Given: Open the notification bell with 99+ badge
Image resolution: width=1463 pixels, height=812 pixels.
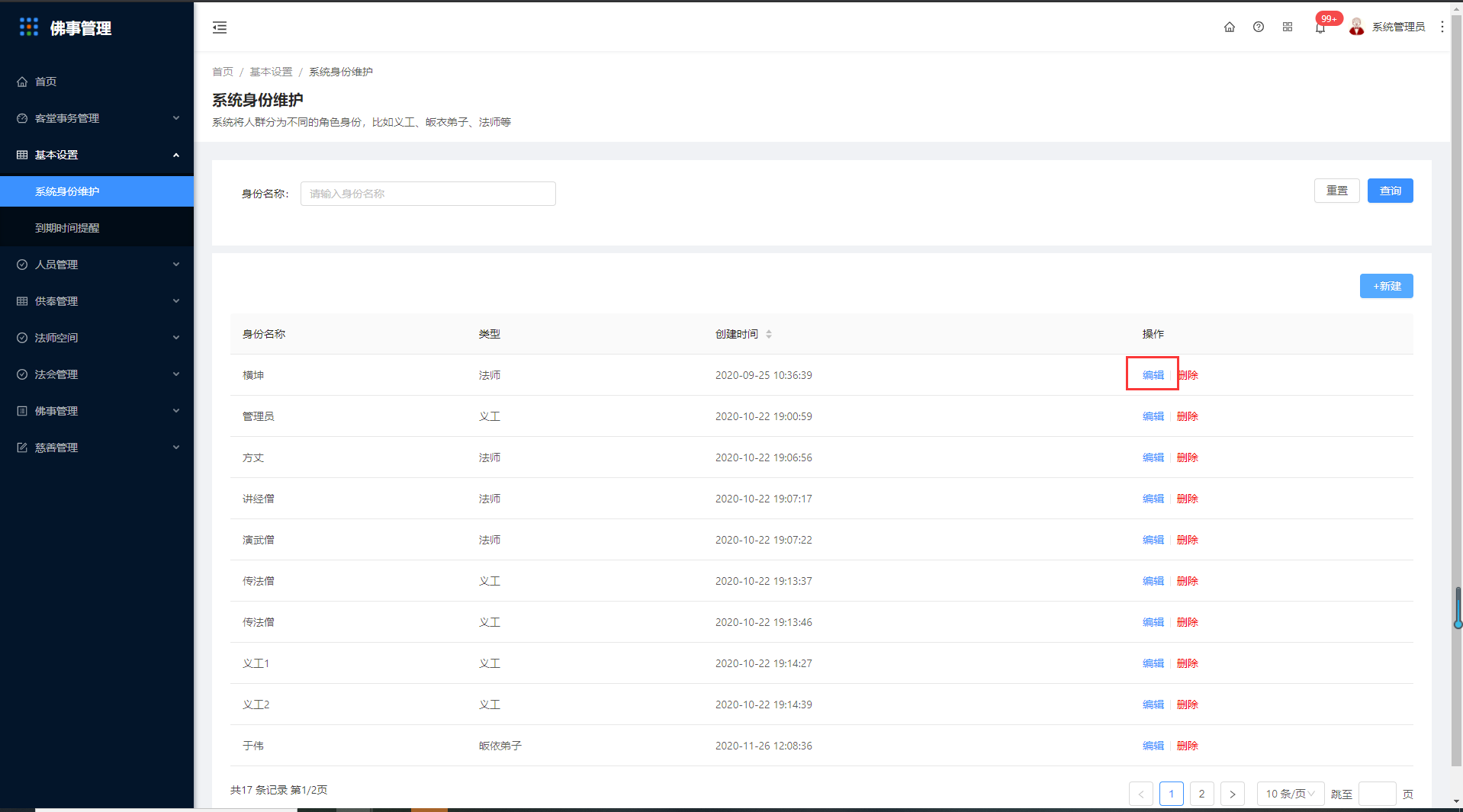Looking at the screenshot, I should [x=1320, y=28].
